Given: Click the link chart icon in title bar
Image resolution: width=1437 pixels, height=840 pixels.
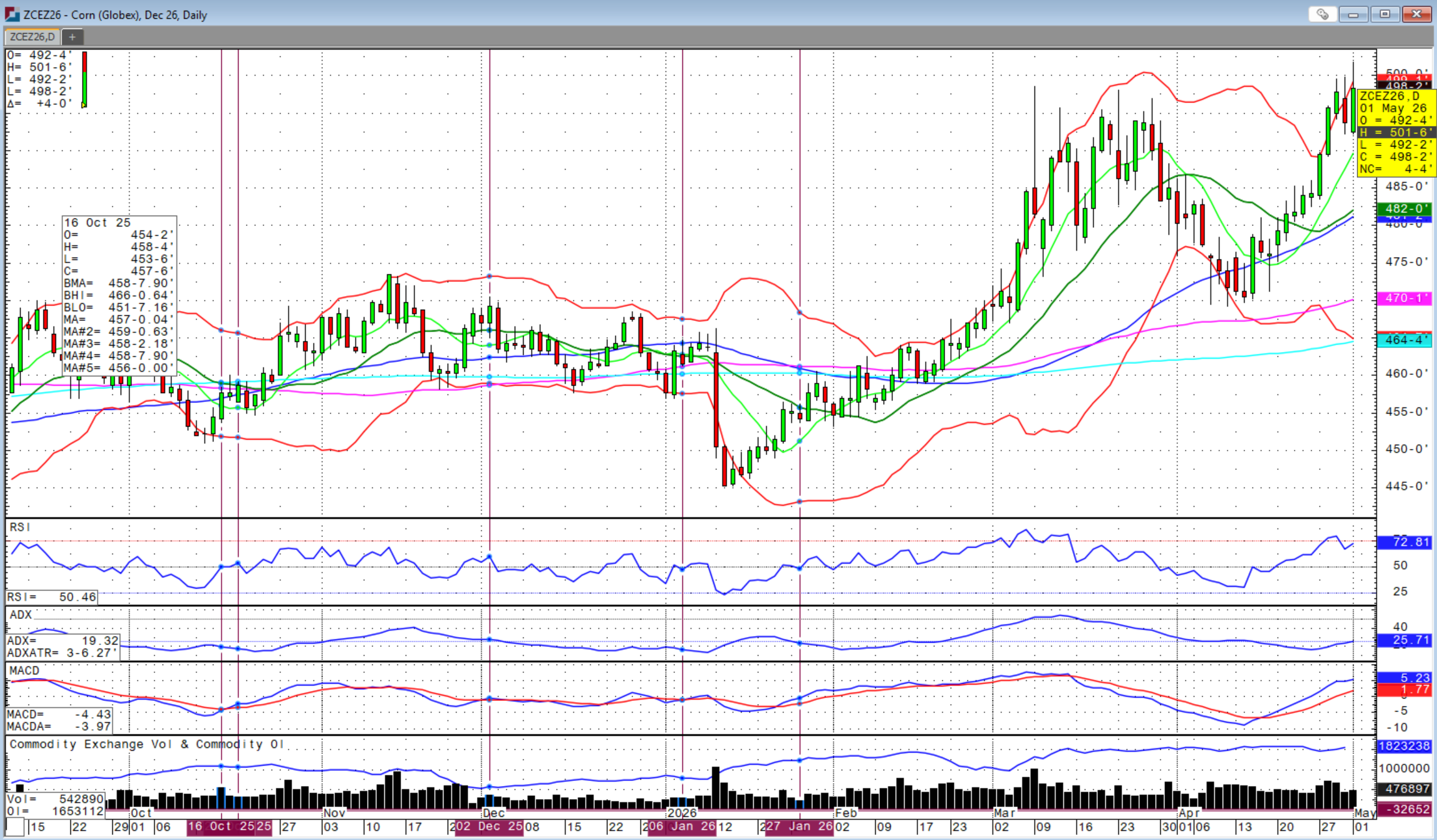Looking at the screenshot, I should tap(1322, 14).
